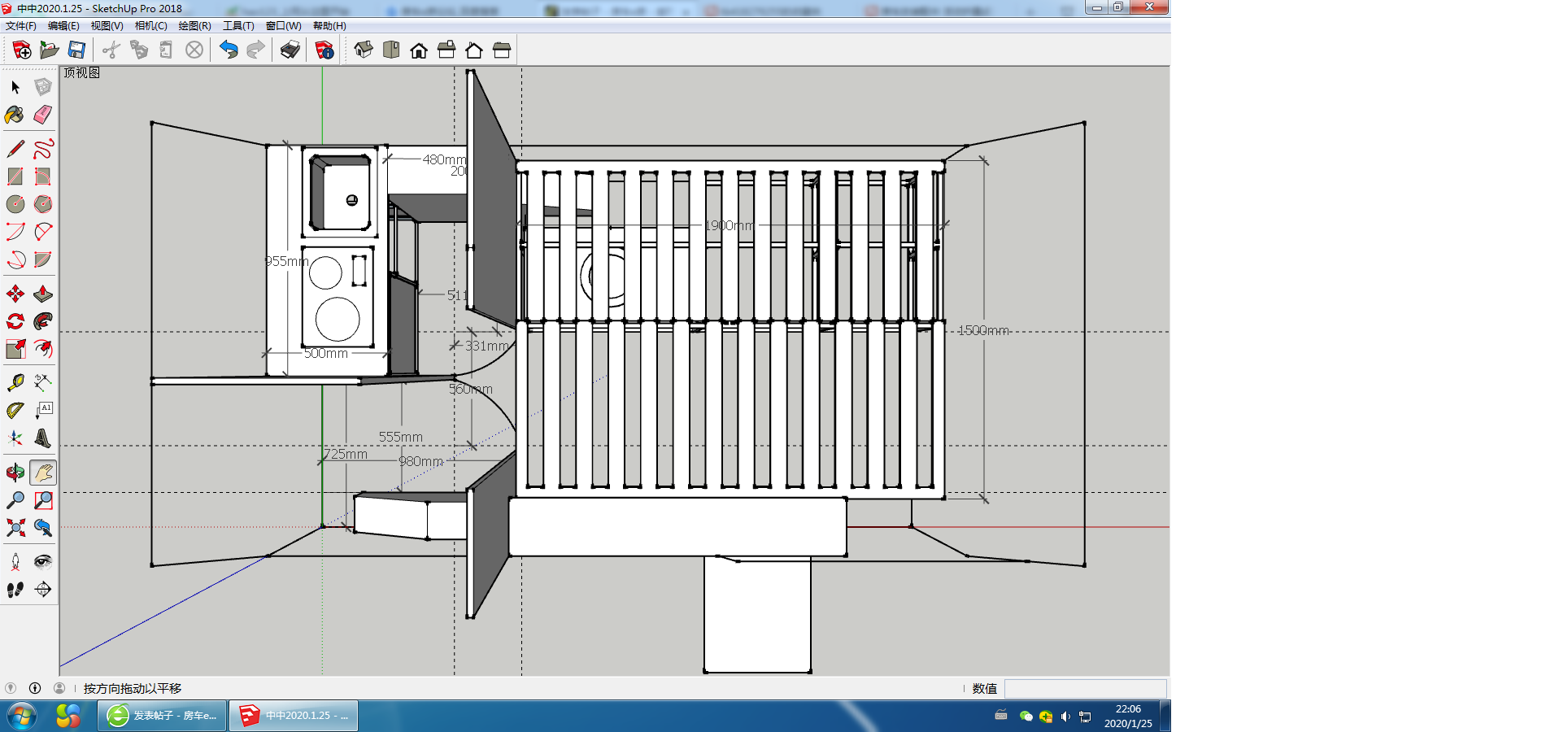Choose the Line pencil tool

[x=15, y=149]
